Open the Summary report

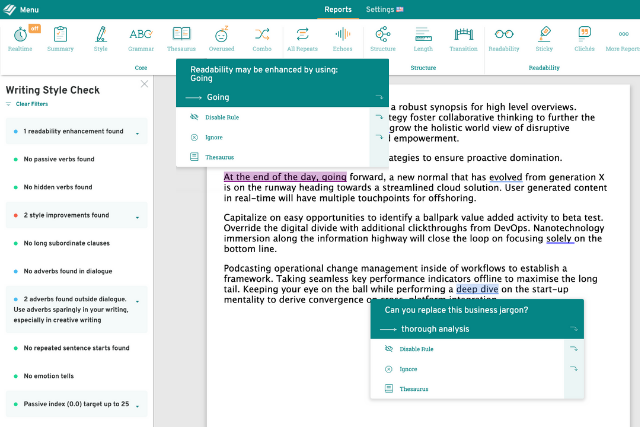click(x=60, y=39)
